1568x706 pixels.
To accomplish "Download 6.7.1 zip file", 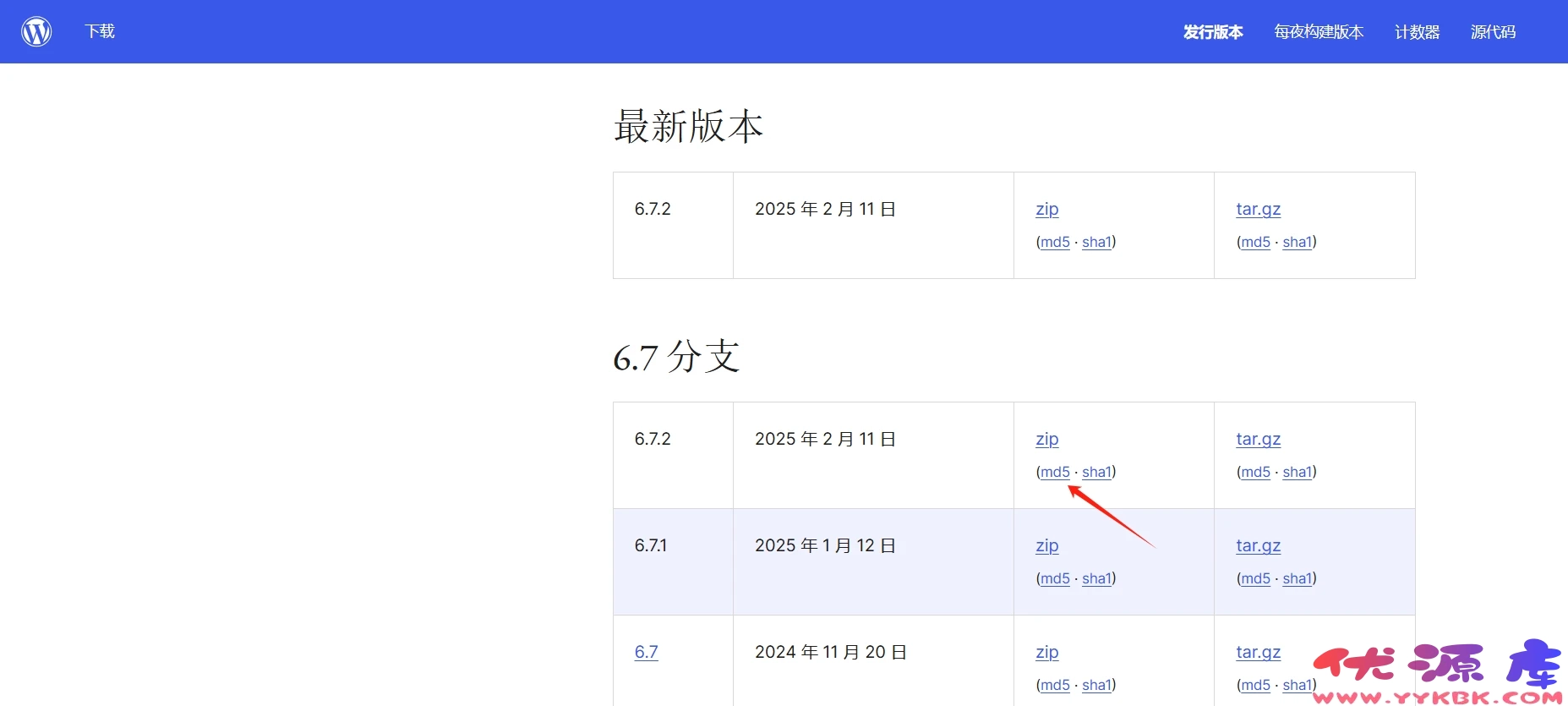I will 1046,545.
